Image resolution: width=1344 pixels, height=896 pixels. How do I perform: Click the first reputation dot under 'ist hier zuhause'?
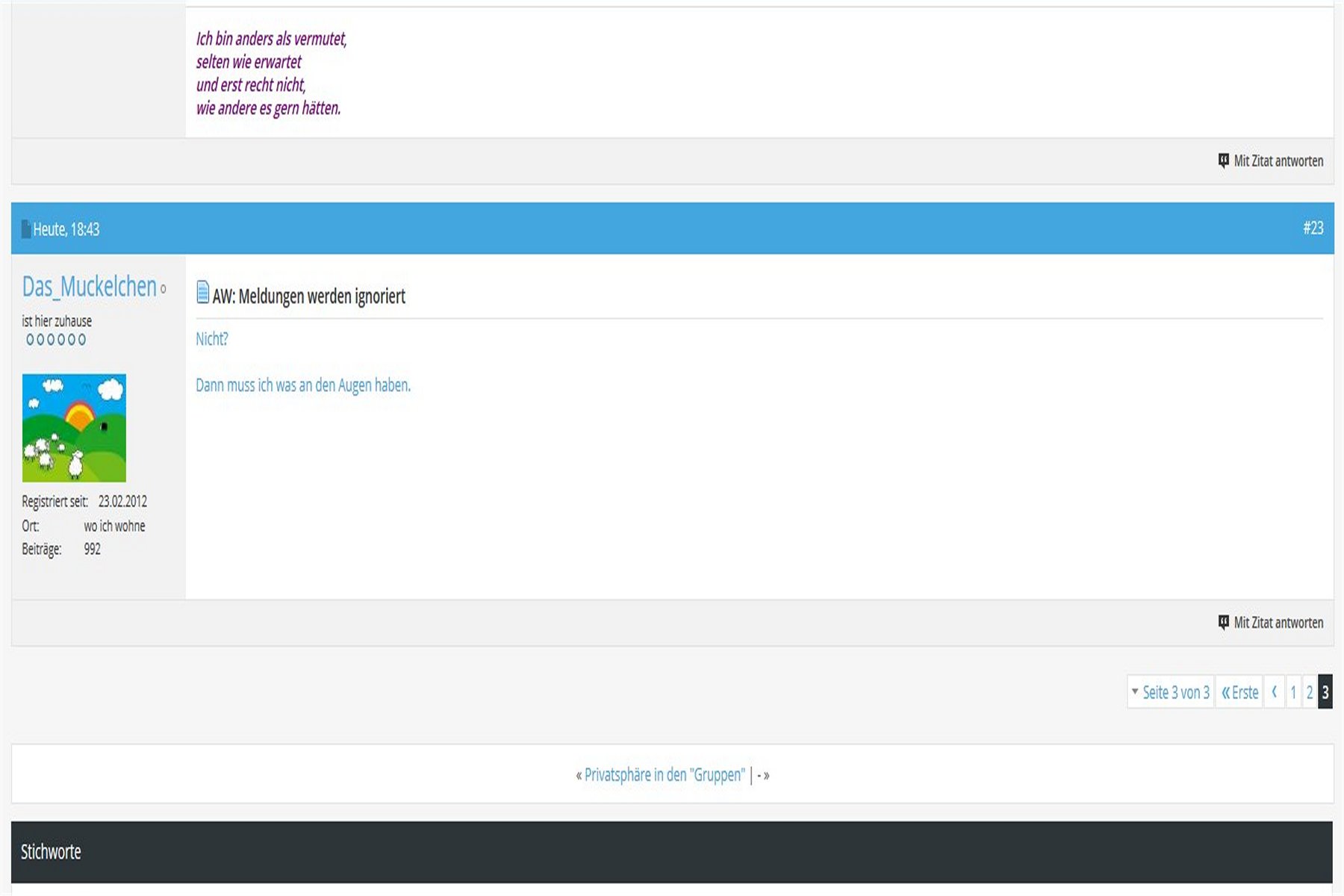pyautogui.click(x=30, y=340)
